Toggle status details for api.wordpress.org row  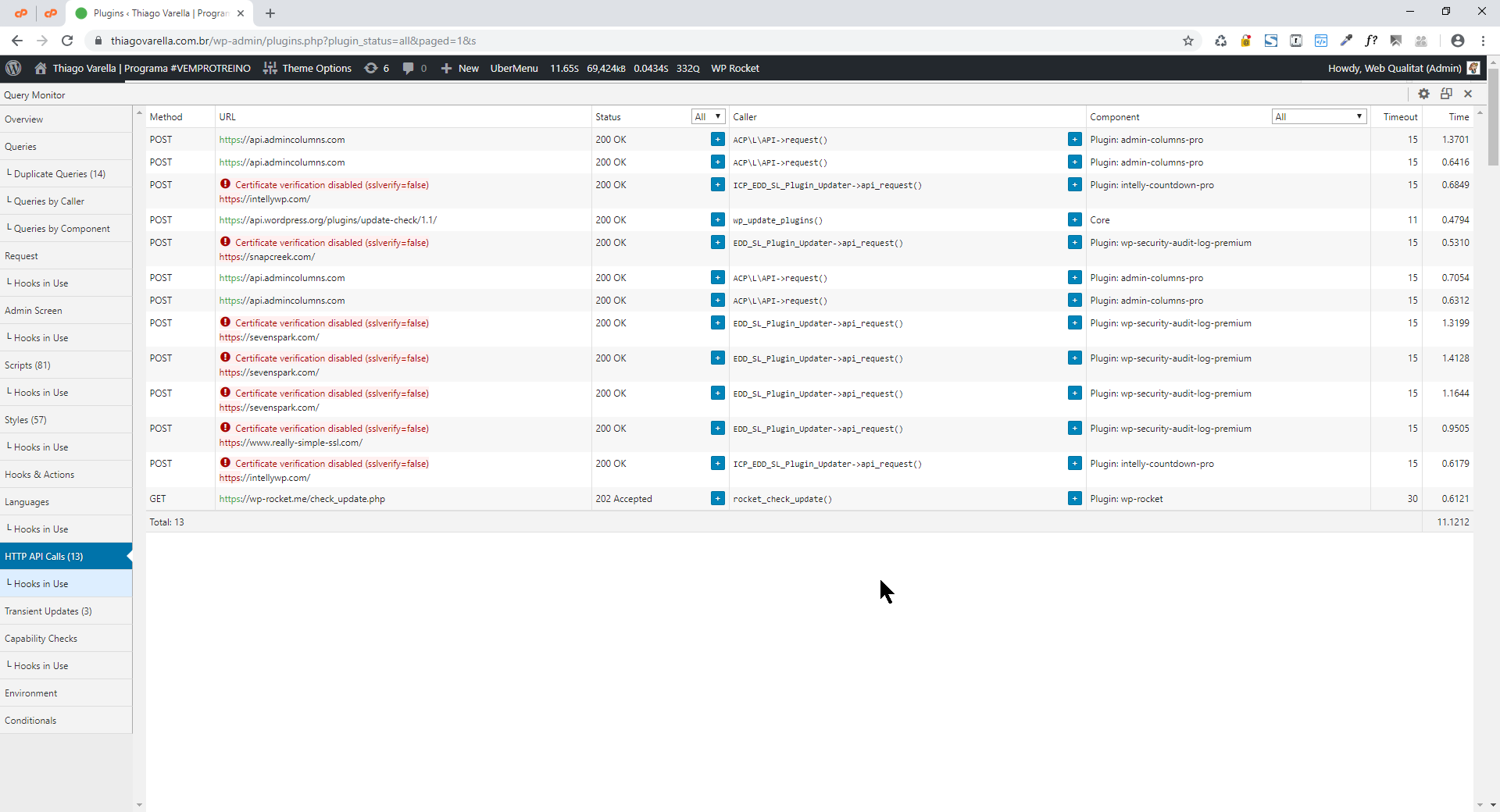(x=718, y=219)
